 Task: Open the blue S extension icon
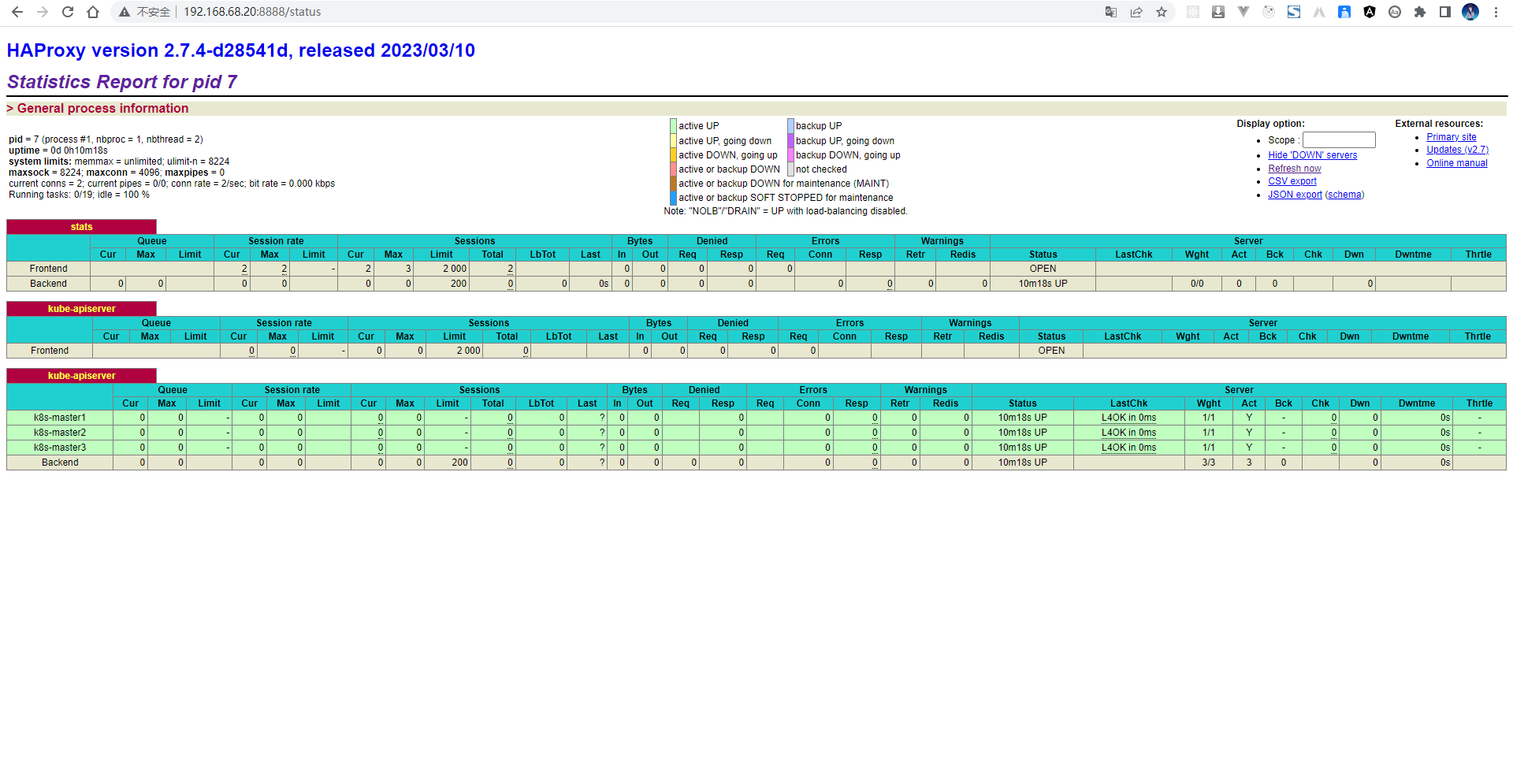1294,12
